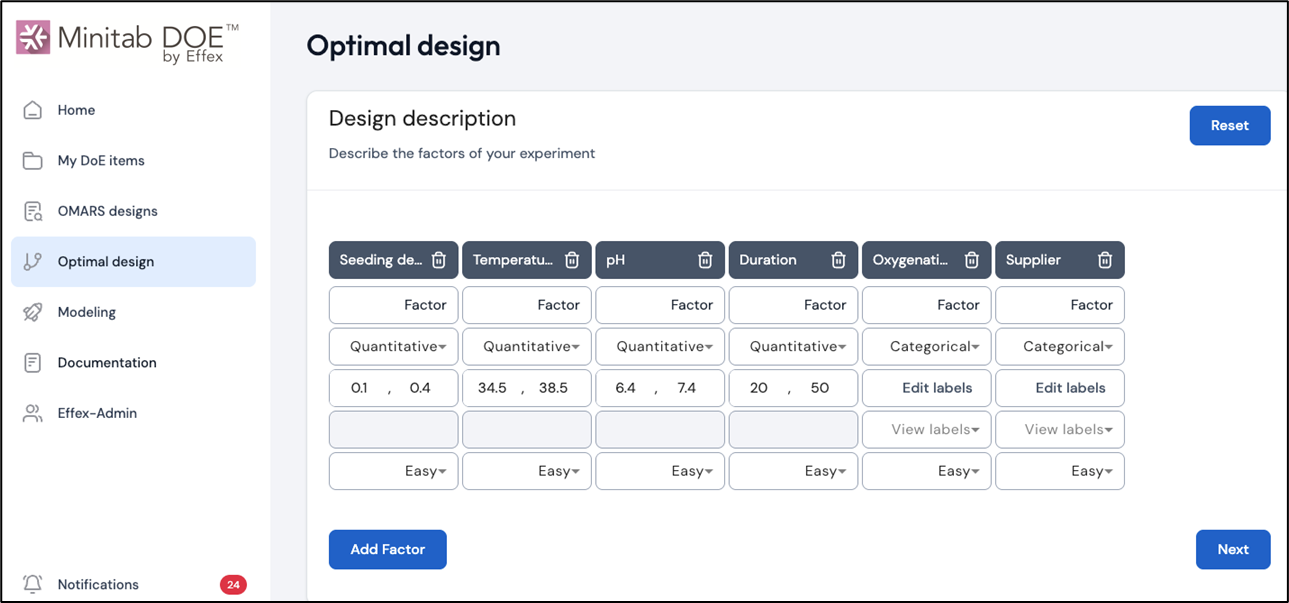The height and width of the screenshot is (603, 1289).
Task: Click the 6.4 , 7.4 range field
Action: (x=660, y=388)
